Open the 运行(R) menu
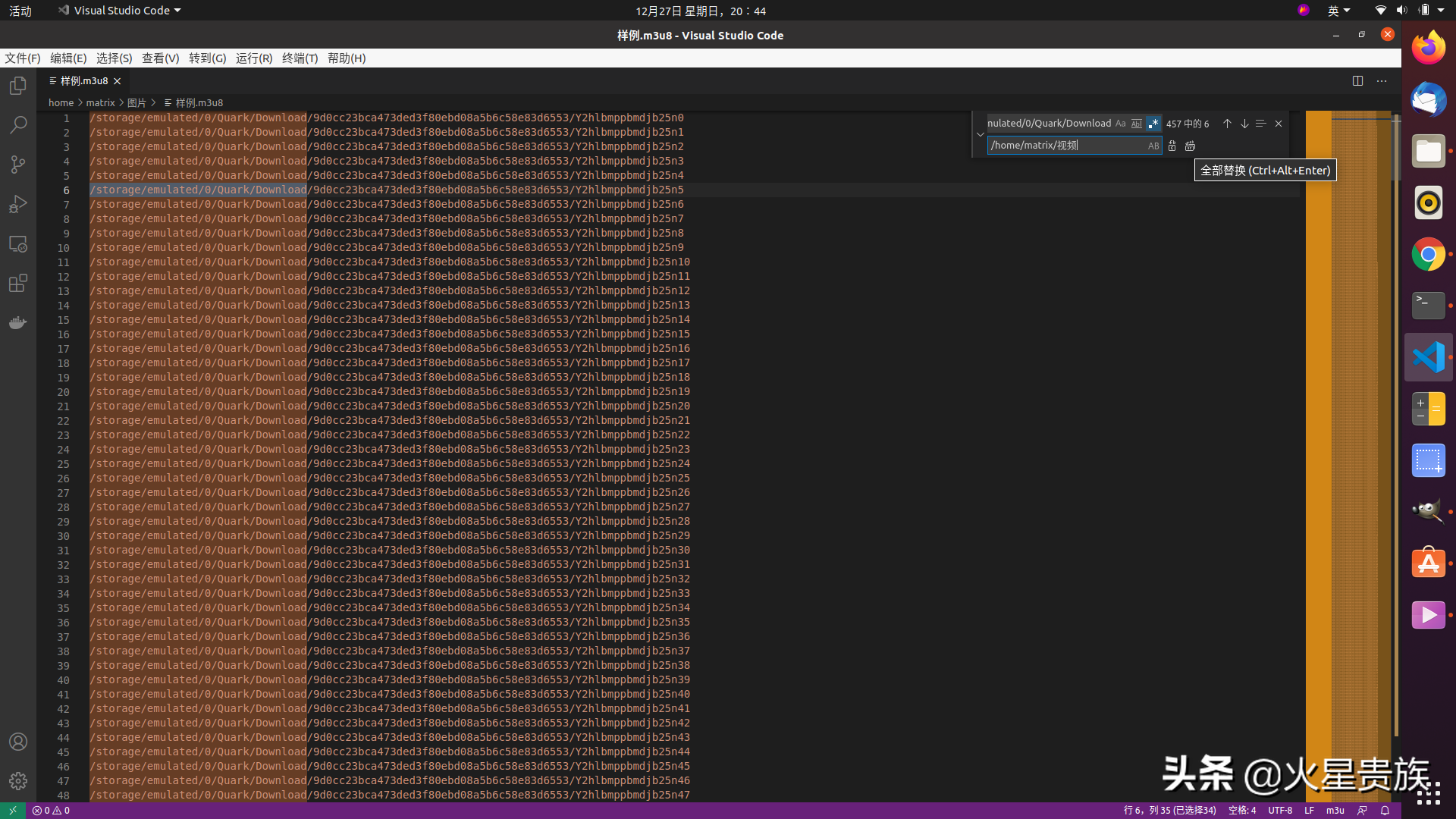The height and width of the screenshot is (819, 1456). pos(254,58)
